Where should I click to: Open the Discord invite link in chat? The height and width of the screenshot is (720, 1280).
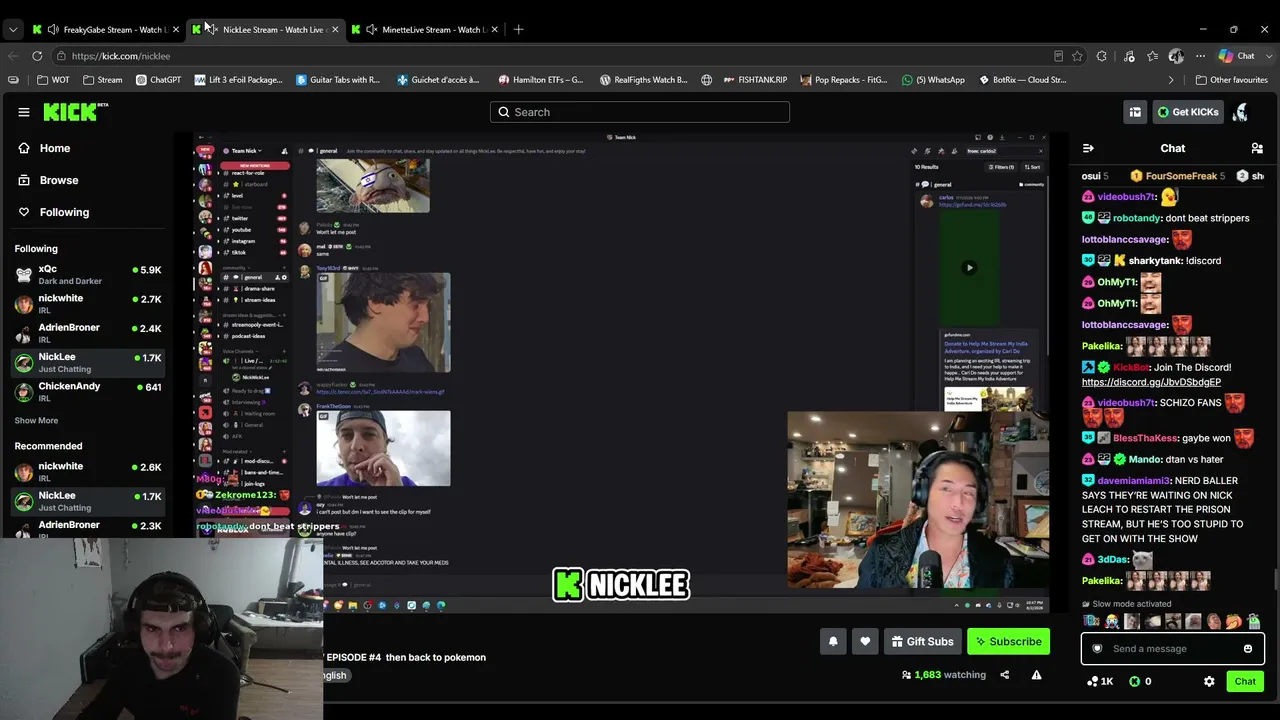(x=1151, y=382)
